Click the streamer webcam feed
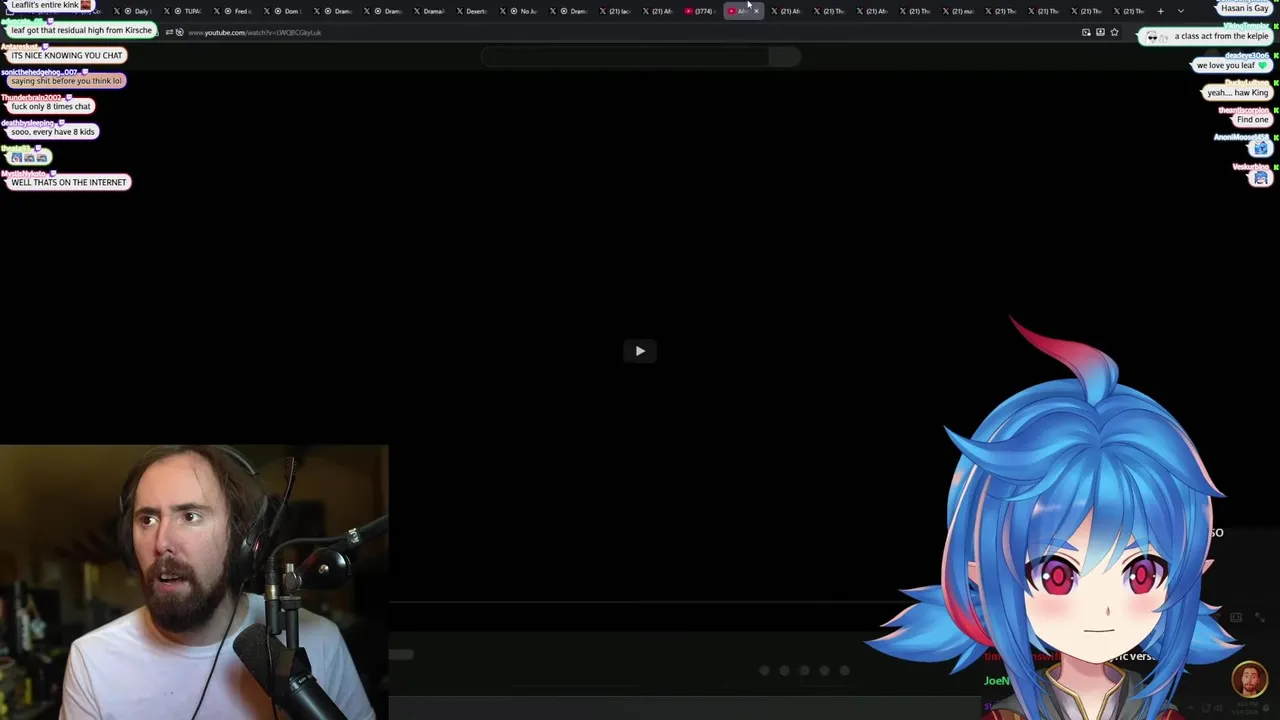Image resolution: width=1280 pixels, height=720 pixels. click(x=194, y=582)
